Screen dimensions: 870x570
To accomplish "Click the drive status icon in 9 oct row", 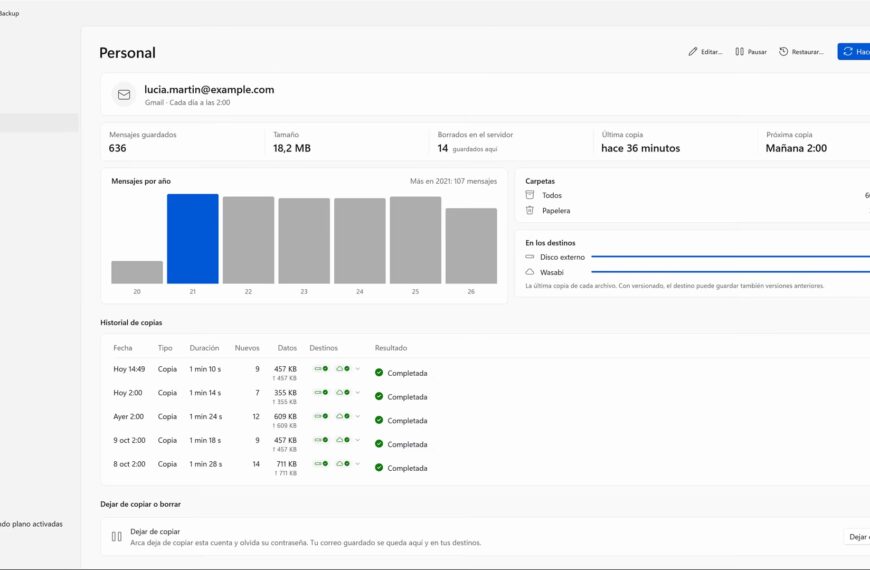I will [x=321, y=440].
